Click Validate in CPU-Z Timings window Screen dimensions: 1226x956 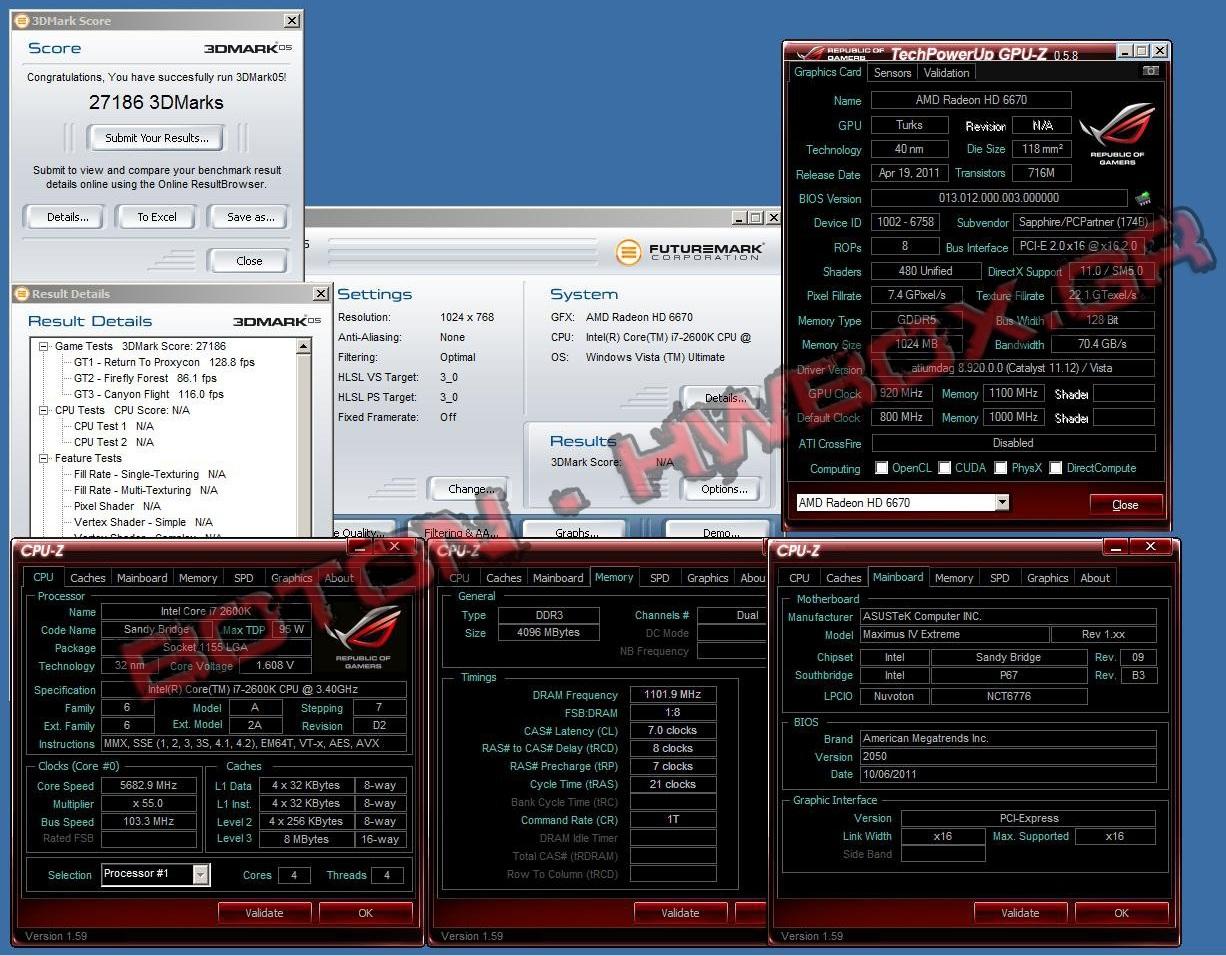(680, 912)
